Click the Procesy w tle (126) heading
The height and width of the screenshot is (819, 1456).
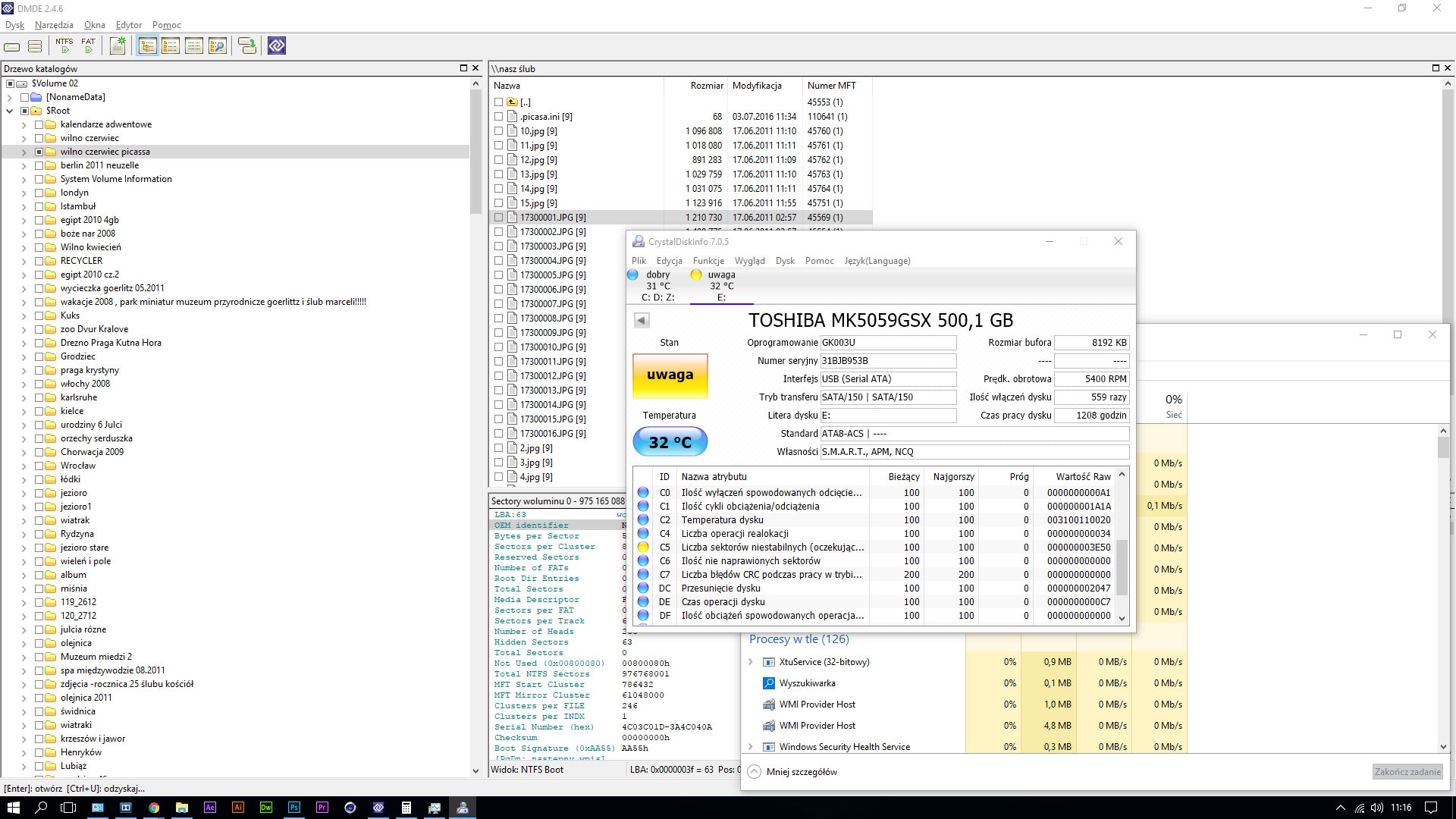[x=799, y=639]
